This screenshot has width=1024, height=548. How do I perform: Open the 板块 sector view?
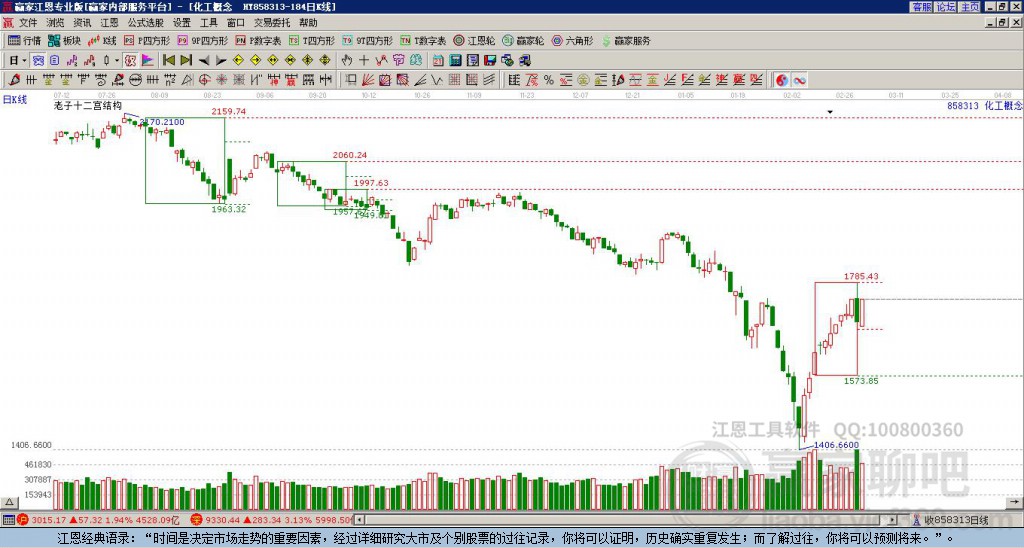(x=63, y=40)
